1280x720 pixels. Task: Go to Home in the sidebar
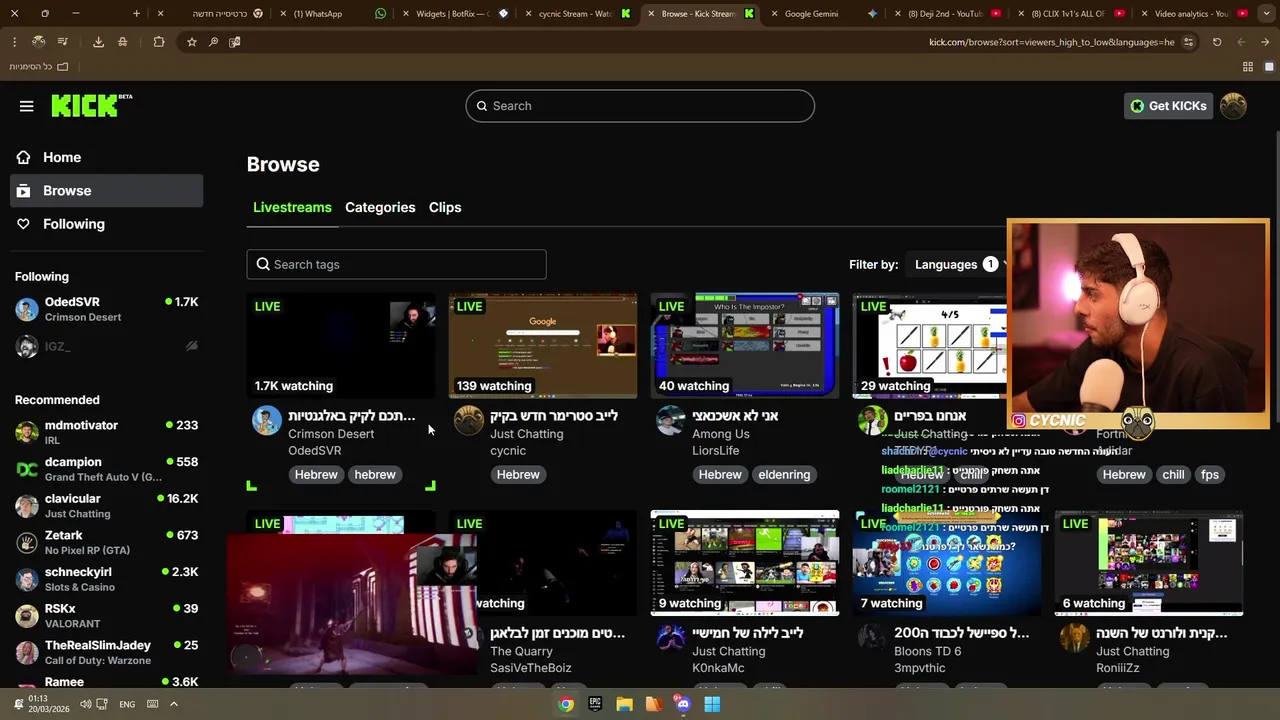(106, 157)
